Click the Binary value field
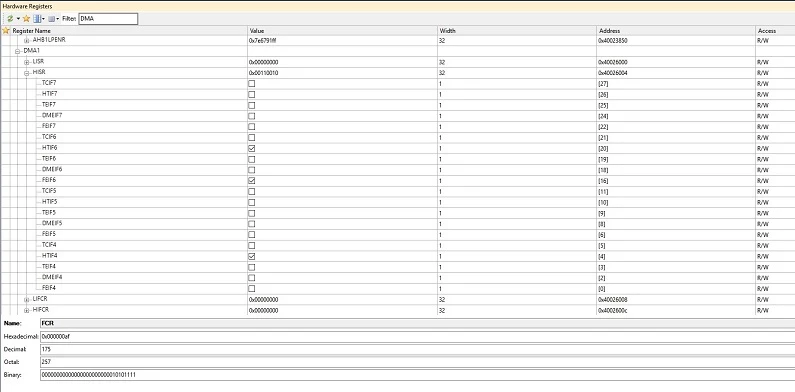Image resolution: width=795 pixels, height=392 pixels. click(417, 375)
